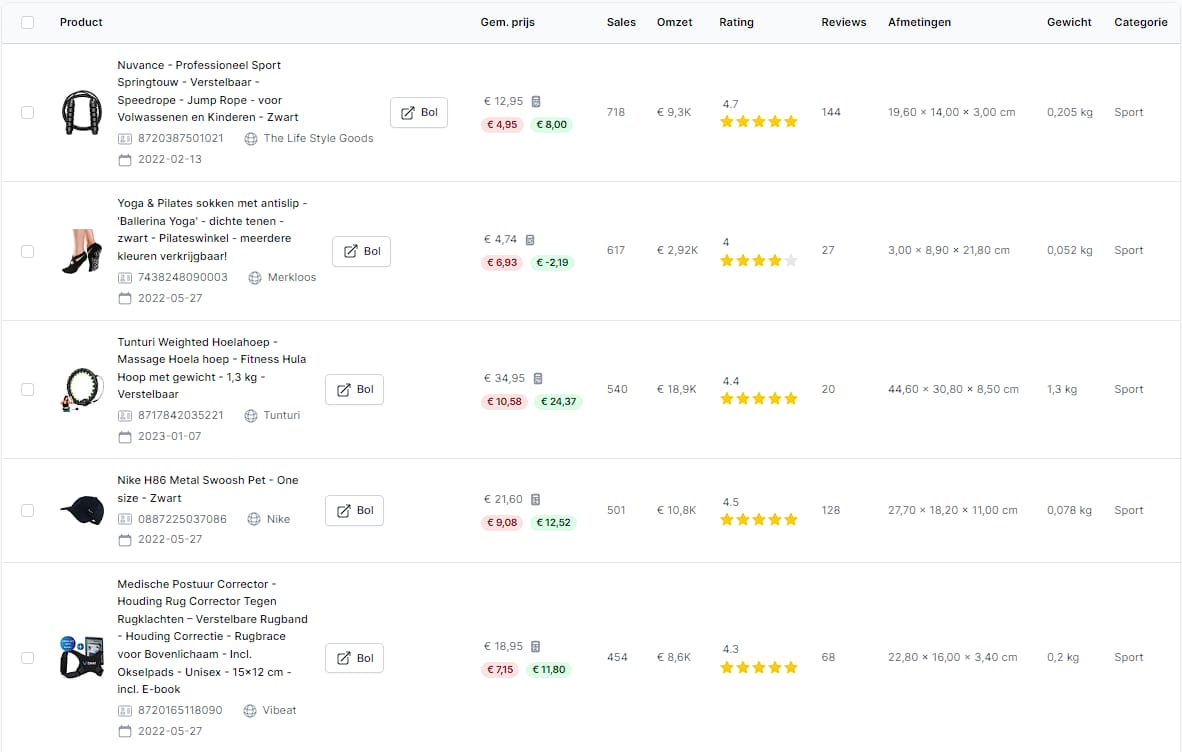Open the calculator icon beside € 34,95
This screenshot has height=752, width=1182.
538,378
